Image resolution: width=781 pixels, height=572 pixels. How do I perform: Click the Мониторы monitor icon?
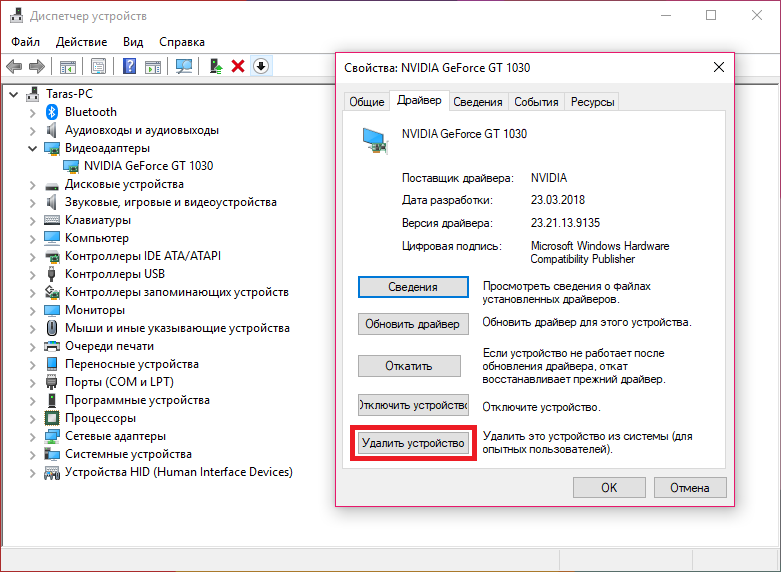[52, 310]
